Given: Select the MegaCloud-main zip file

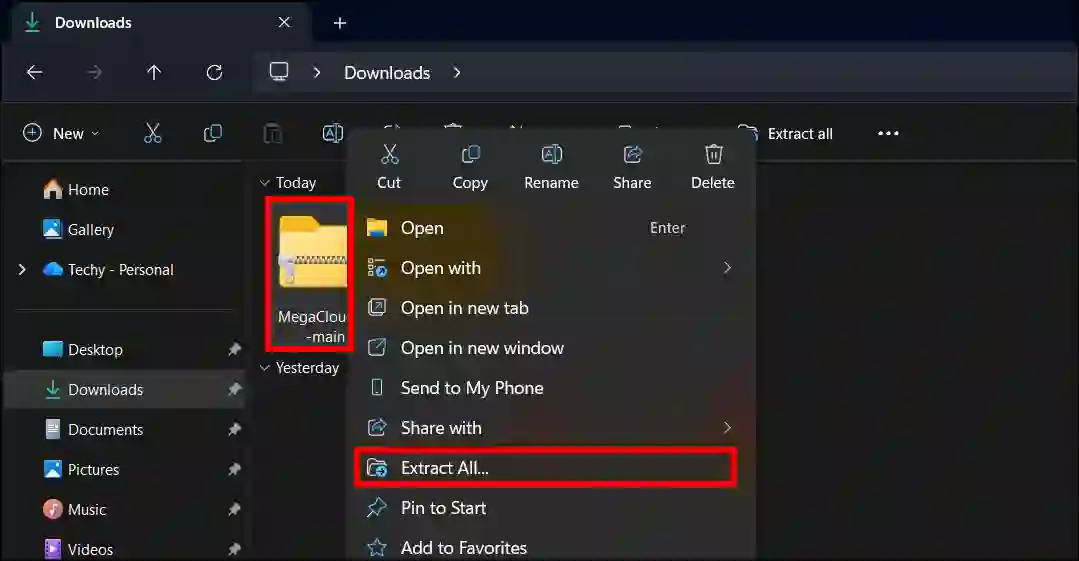Looking at the screenshot, I should click(x=310, y=274).
